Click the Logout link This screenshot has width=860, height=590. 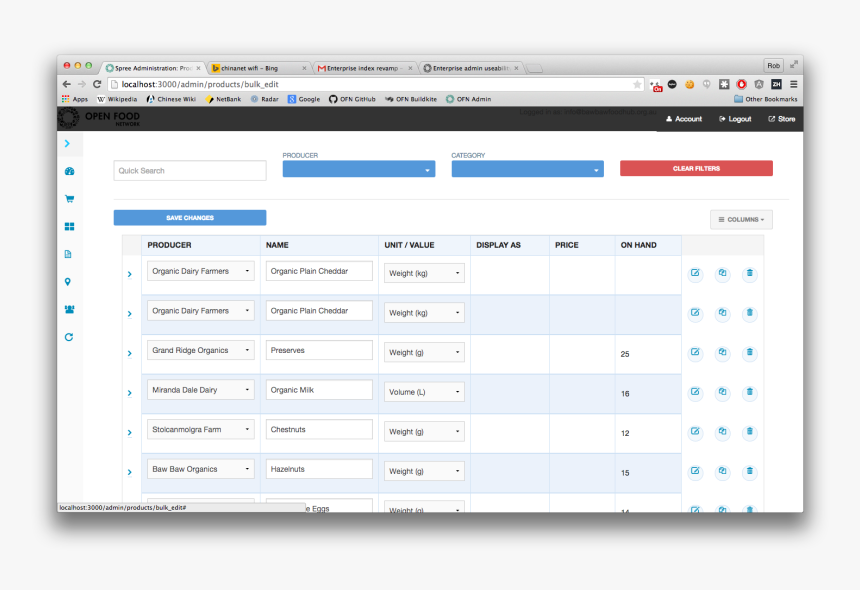click(x=735, y=119)
